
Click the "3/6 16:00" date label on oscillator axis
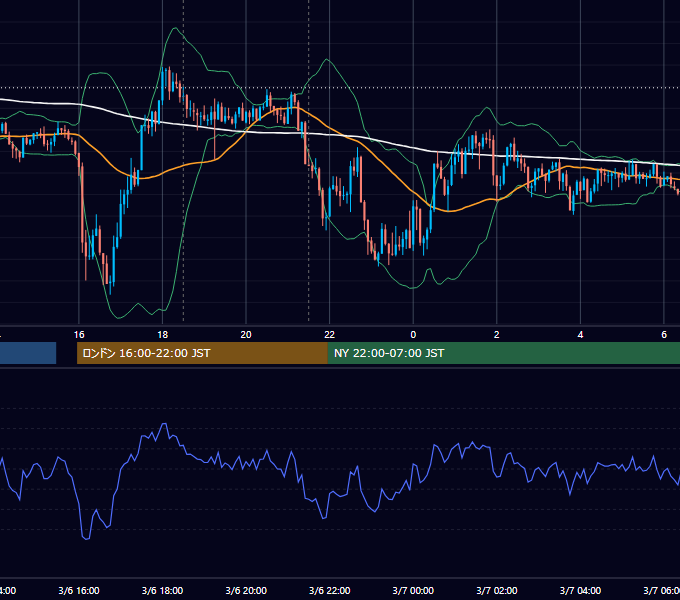(79, 590)
